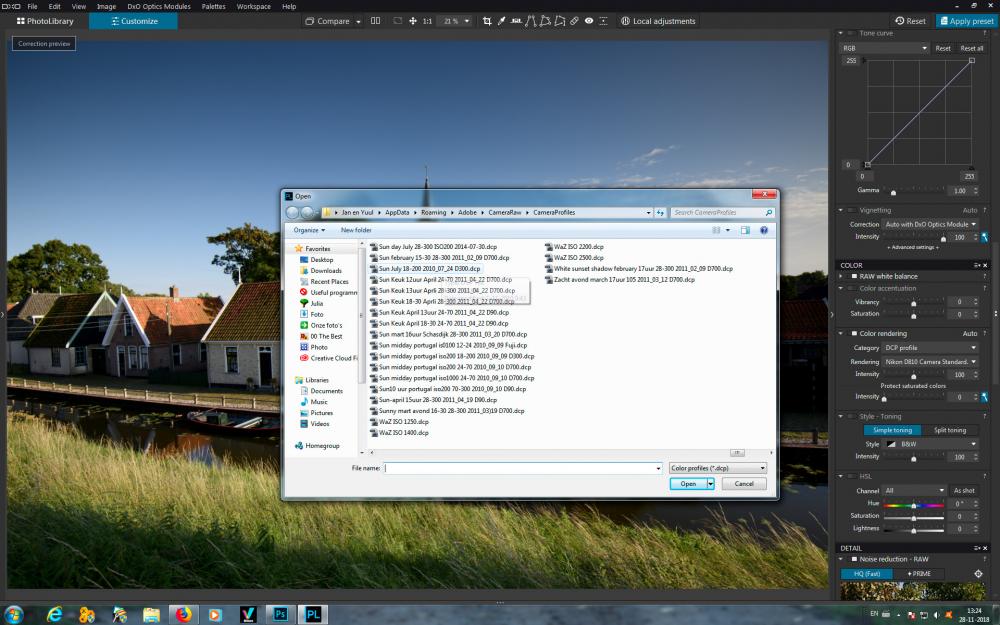Pick the white balance eyedropper tool

pyautogui.click(x=501, y=21)
